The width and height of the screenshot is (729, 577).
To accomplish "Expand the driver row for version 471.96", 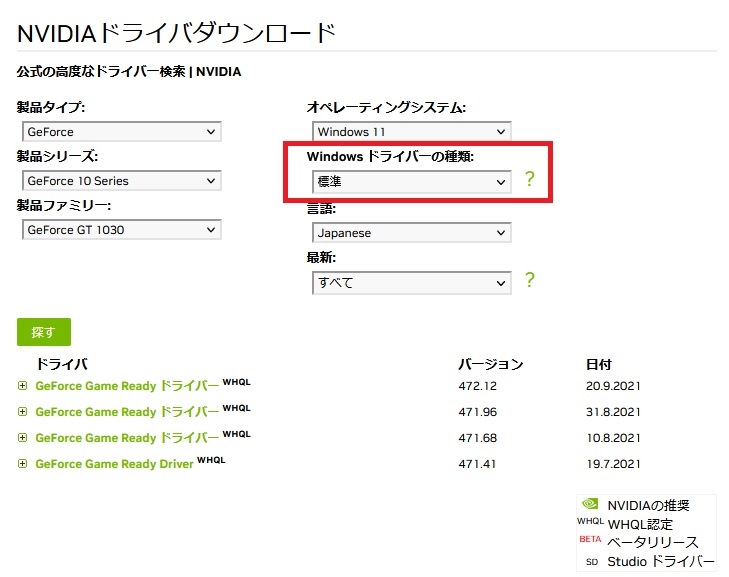I will pos(23,412).
